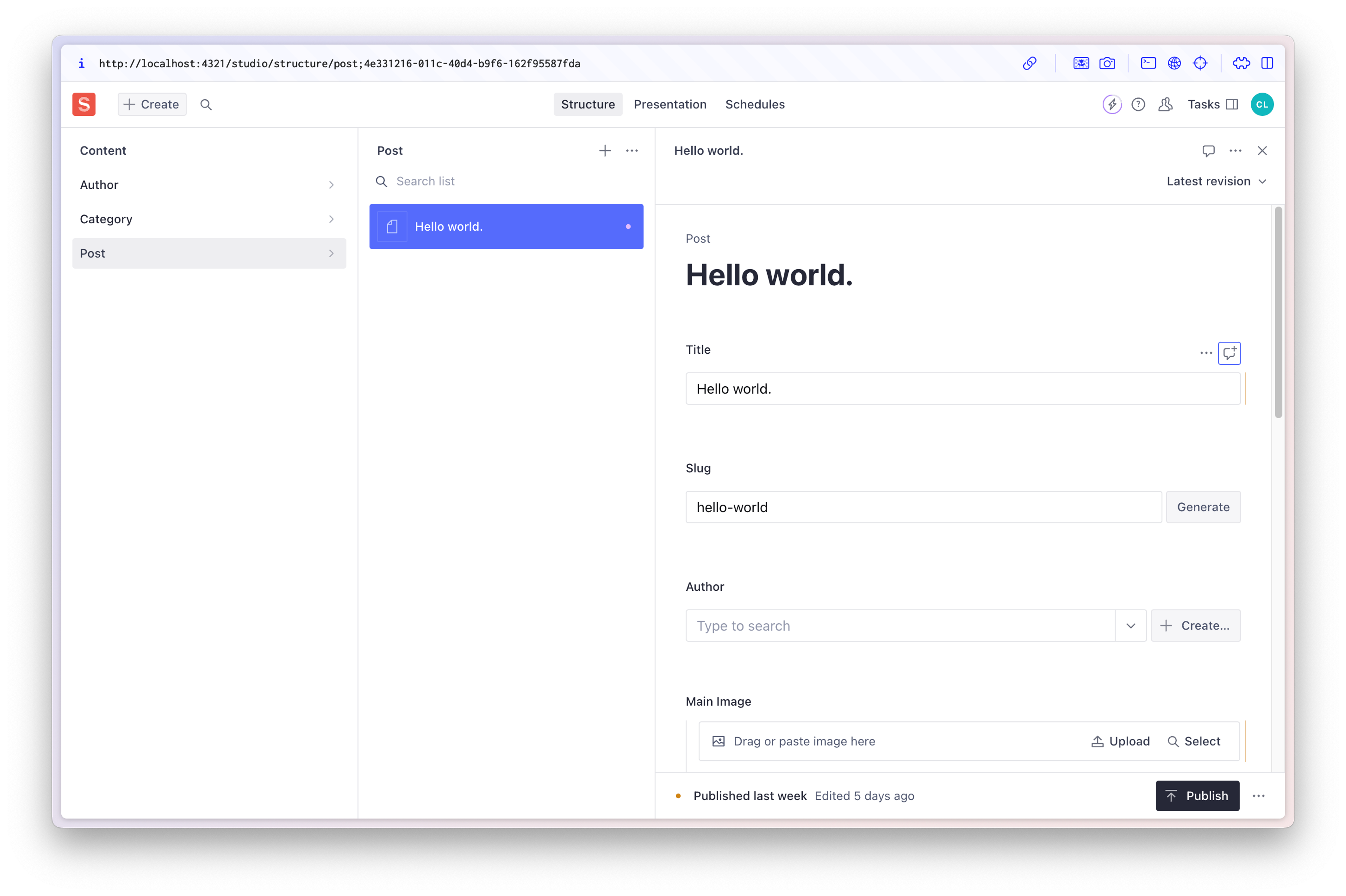Open the camera screenshot icon in address bar

coord(1107,63)
